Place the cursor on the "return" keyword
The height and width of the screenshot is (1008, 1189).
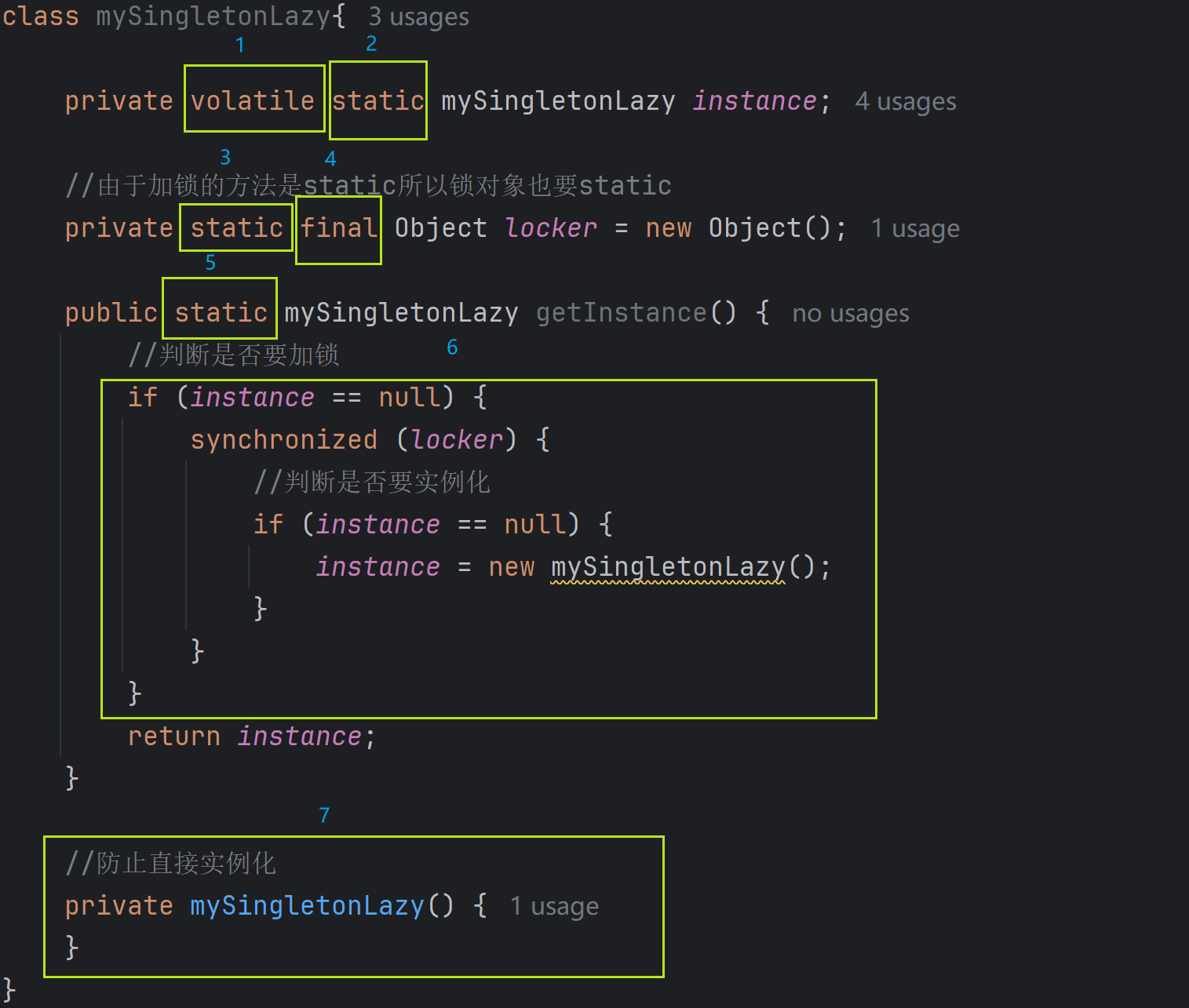174,736
